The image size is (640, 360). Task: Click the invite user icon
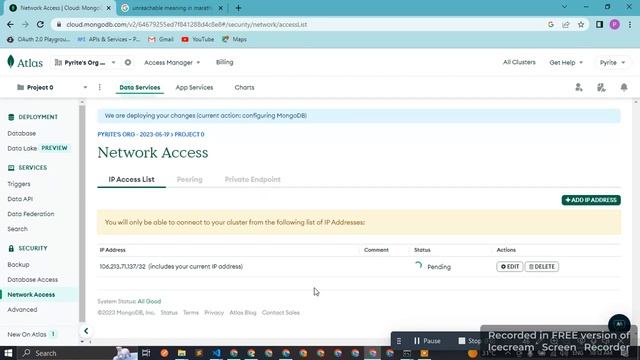point(579,87)
